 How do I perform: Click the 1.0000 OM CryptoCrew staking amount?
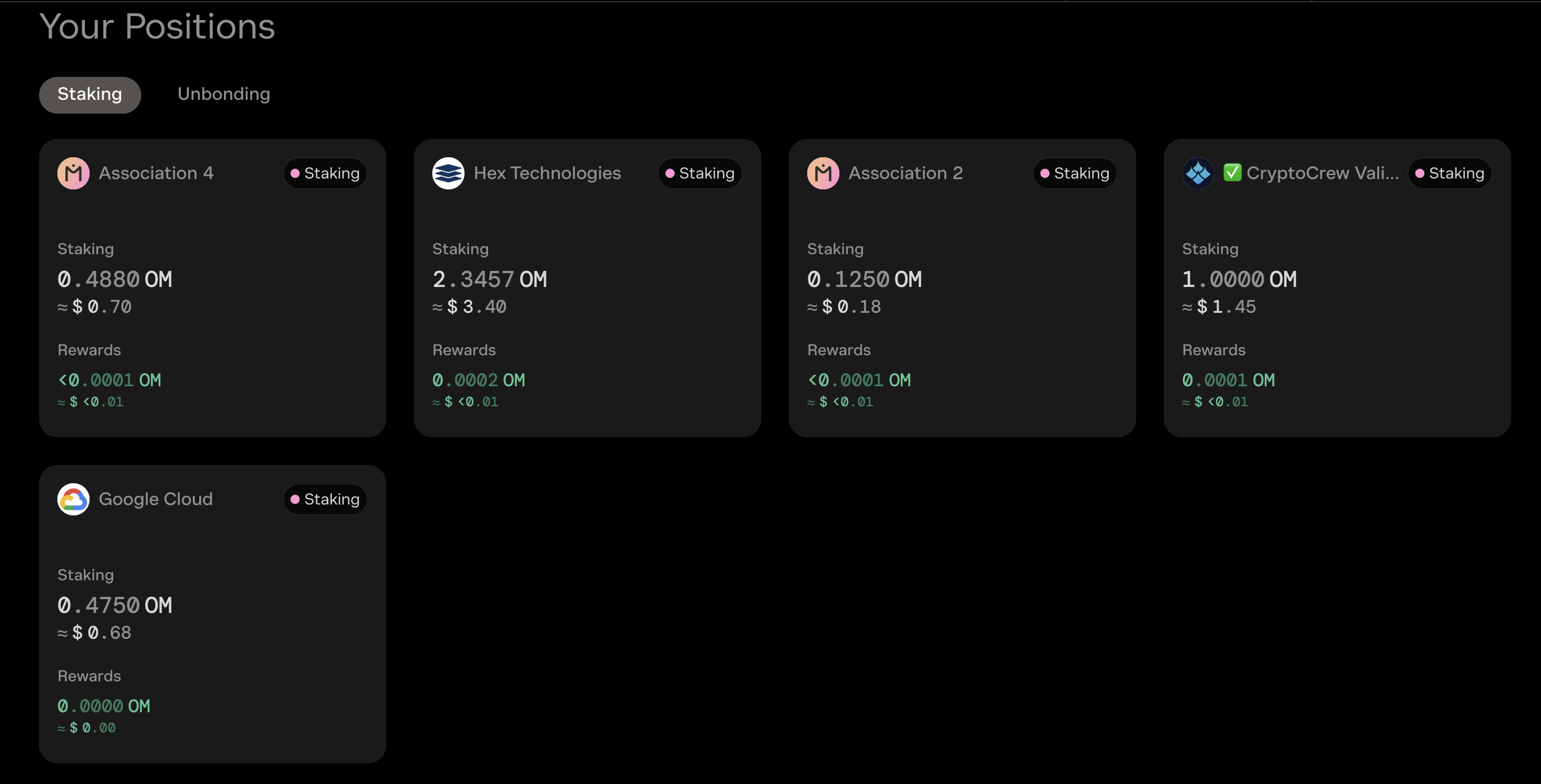1239,280
